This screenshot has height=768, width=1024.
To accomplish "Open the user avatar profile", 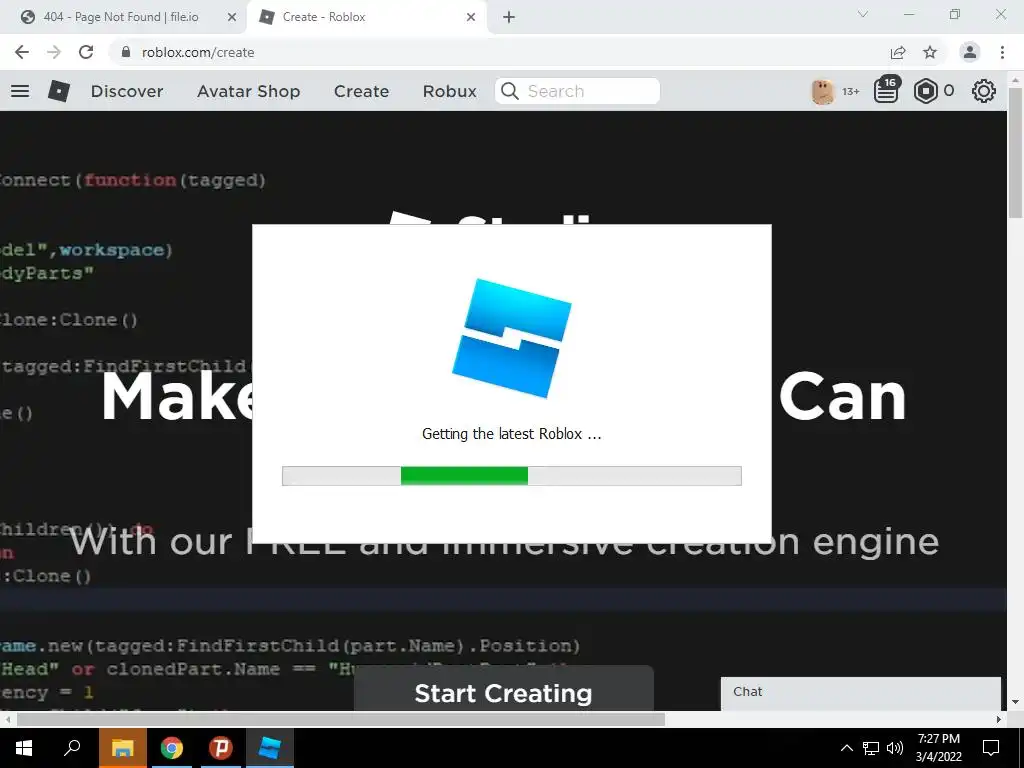I will click(822, 91).
